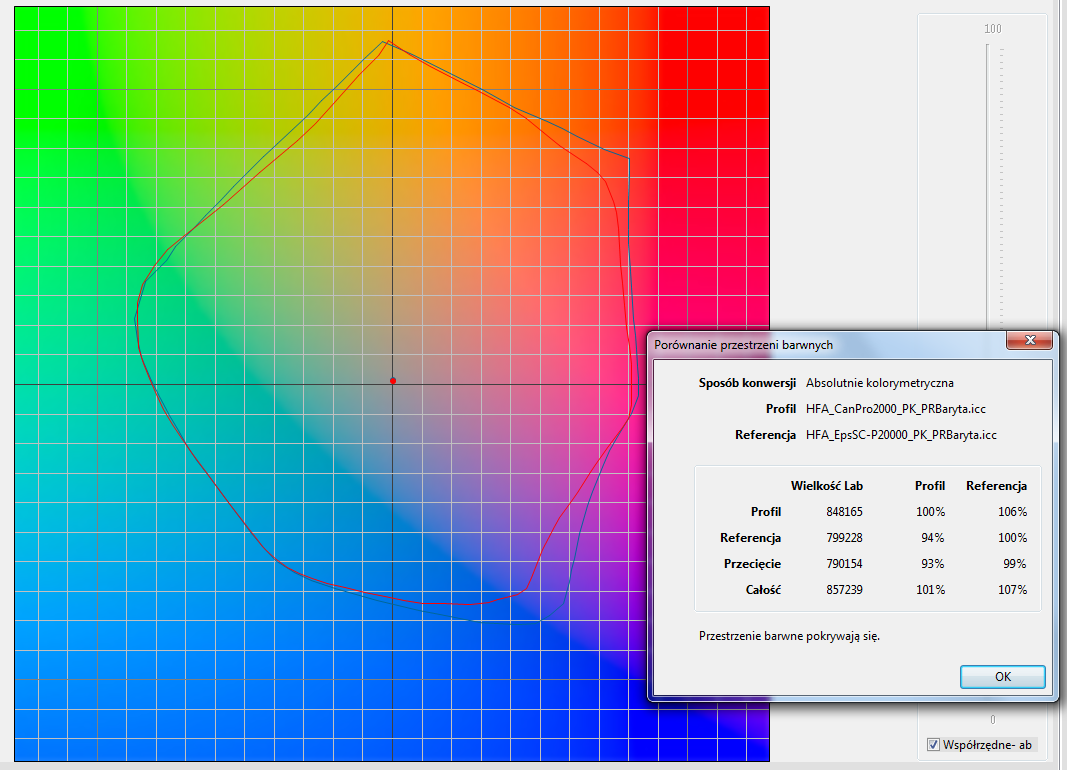Image resolution: width=1067 pixels, height=770 pixels.
Task: Click the Profil column header in the table
Action: [x=929, y=486]
